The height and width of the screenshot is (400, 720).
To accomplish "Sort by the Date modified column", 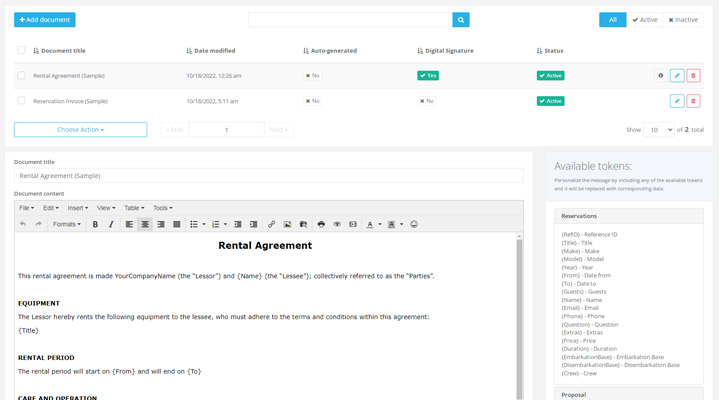I will click(211, 51).
